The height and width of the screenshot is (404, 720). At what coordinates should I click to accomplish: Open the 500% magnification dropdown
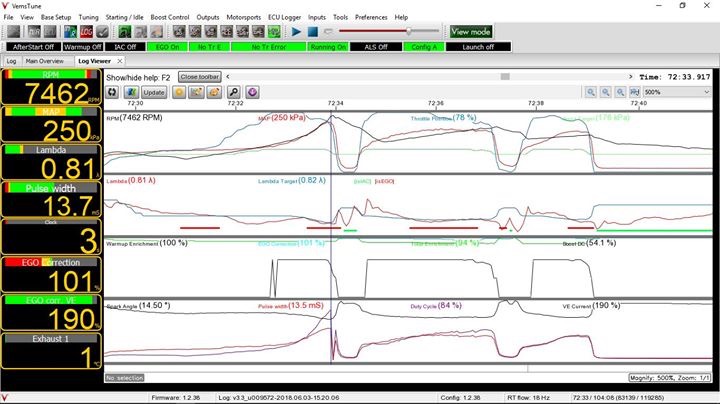[676, 92]
